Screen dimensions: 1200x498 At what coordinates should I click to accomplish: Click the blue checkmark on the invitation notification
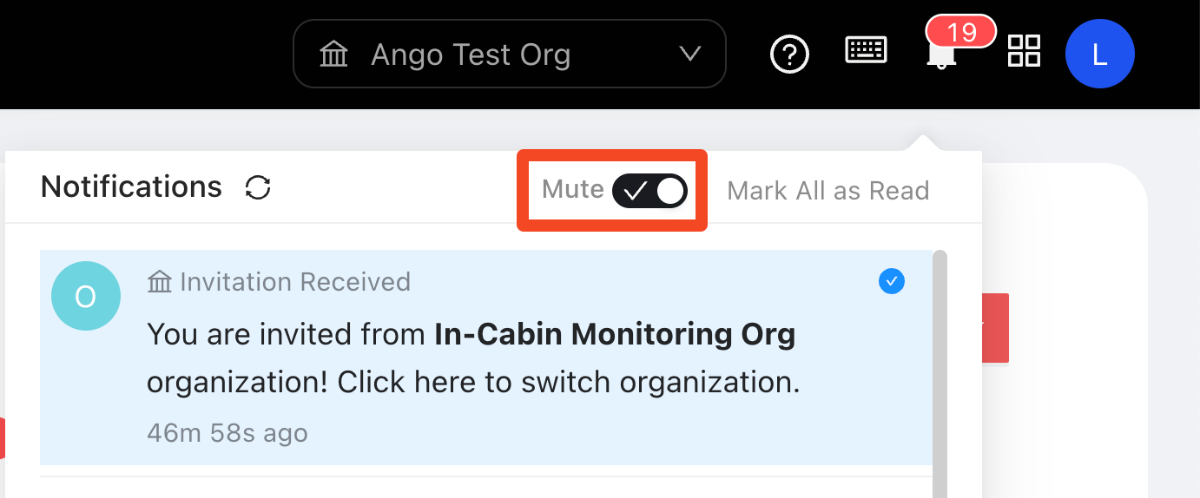(891, 282)
